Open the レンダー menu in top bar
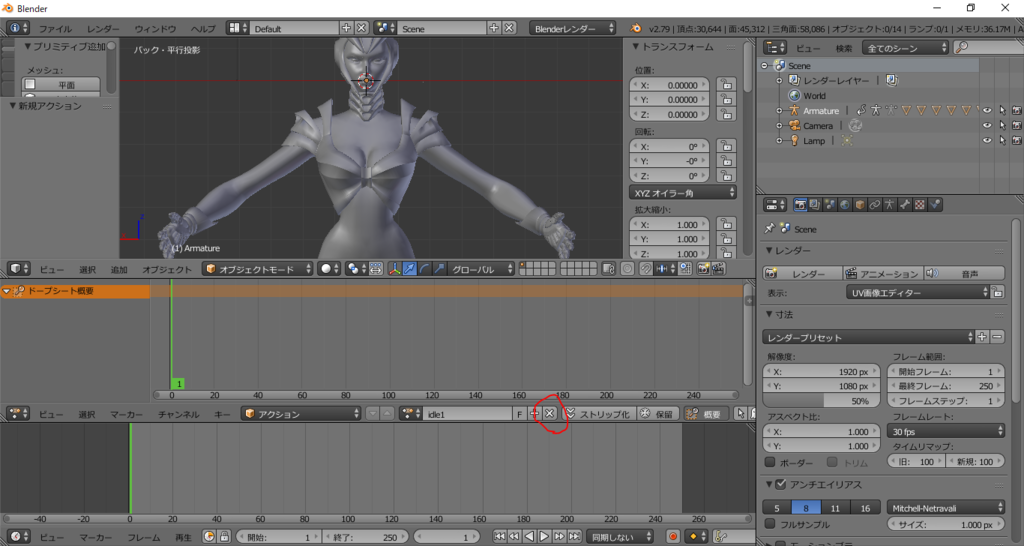 103,29
